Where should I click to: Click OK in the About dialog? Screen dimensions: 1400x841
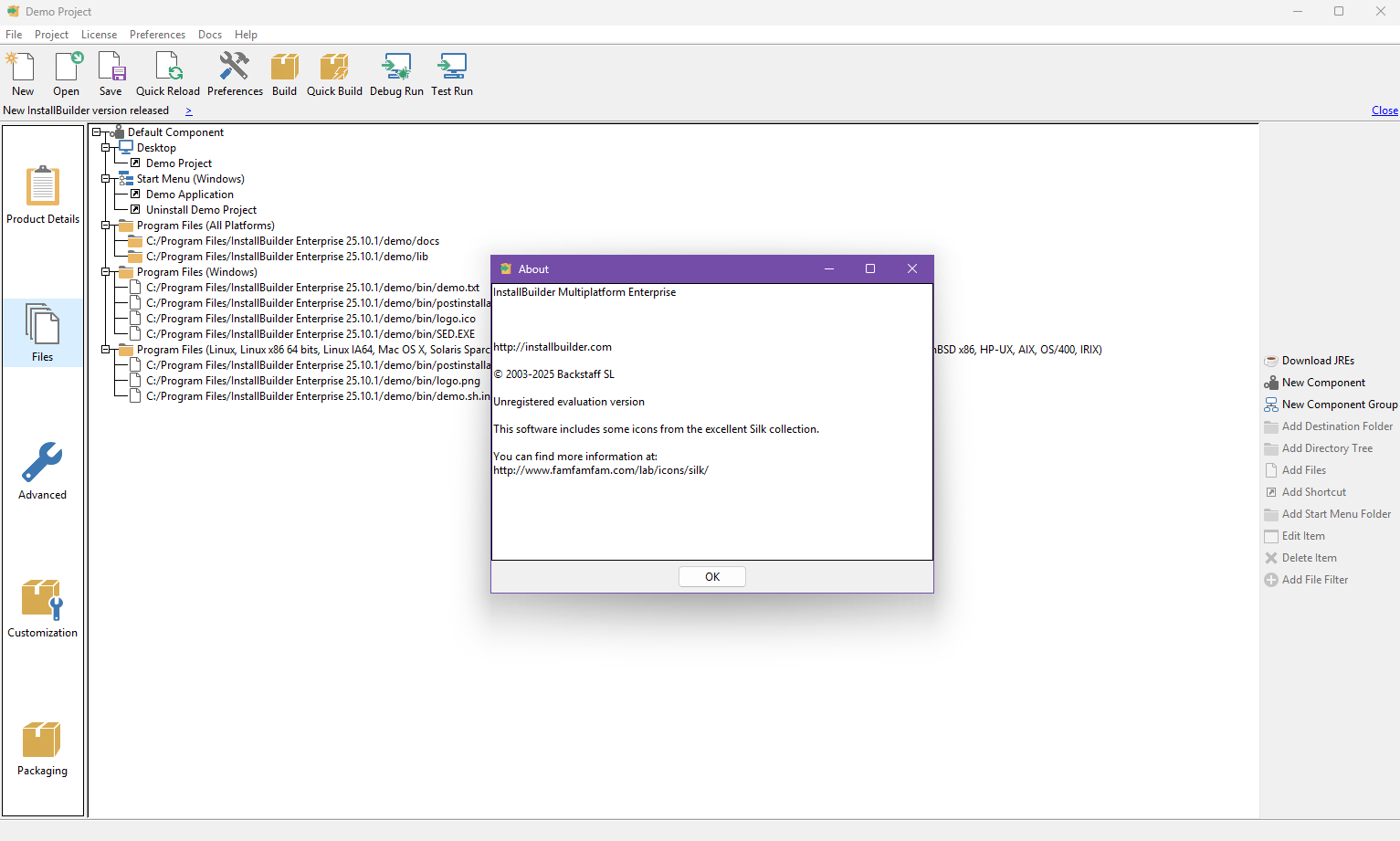[x=712, y=577]
